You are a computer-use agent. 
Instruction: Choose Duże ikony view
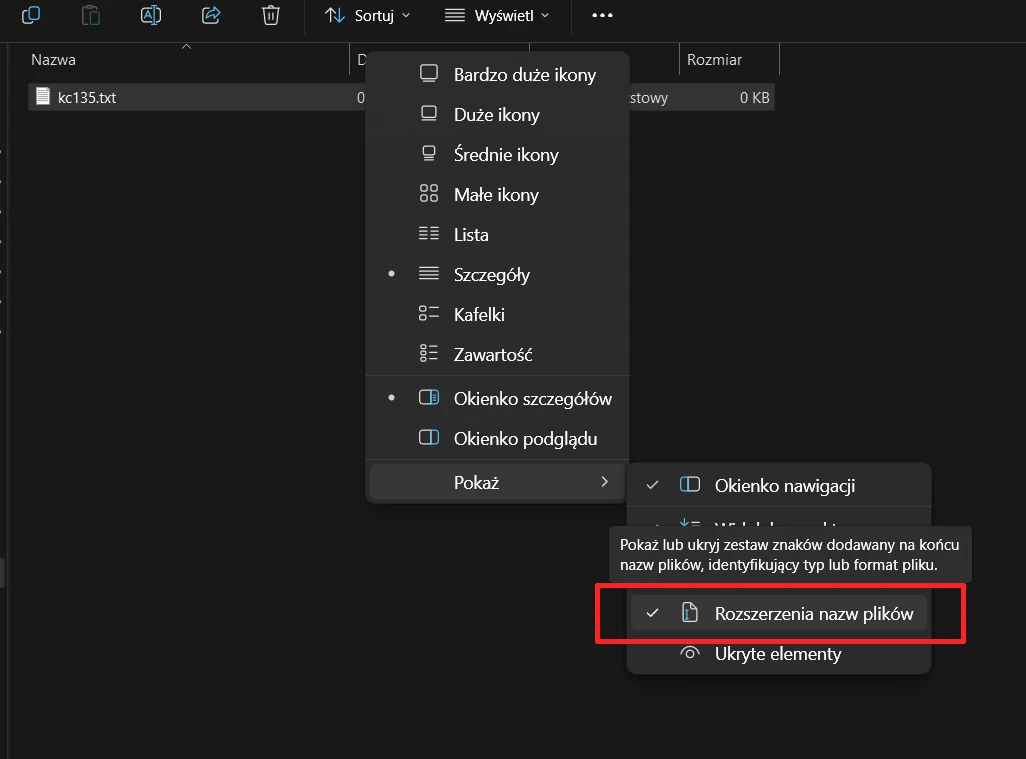pos(497,115)
